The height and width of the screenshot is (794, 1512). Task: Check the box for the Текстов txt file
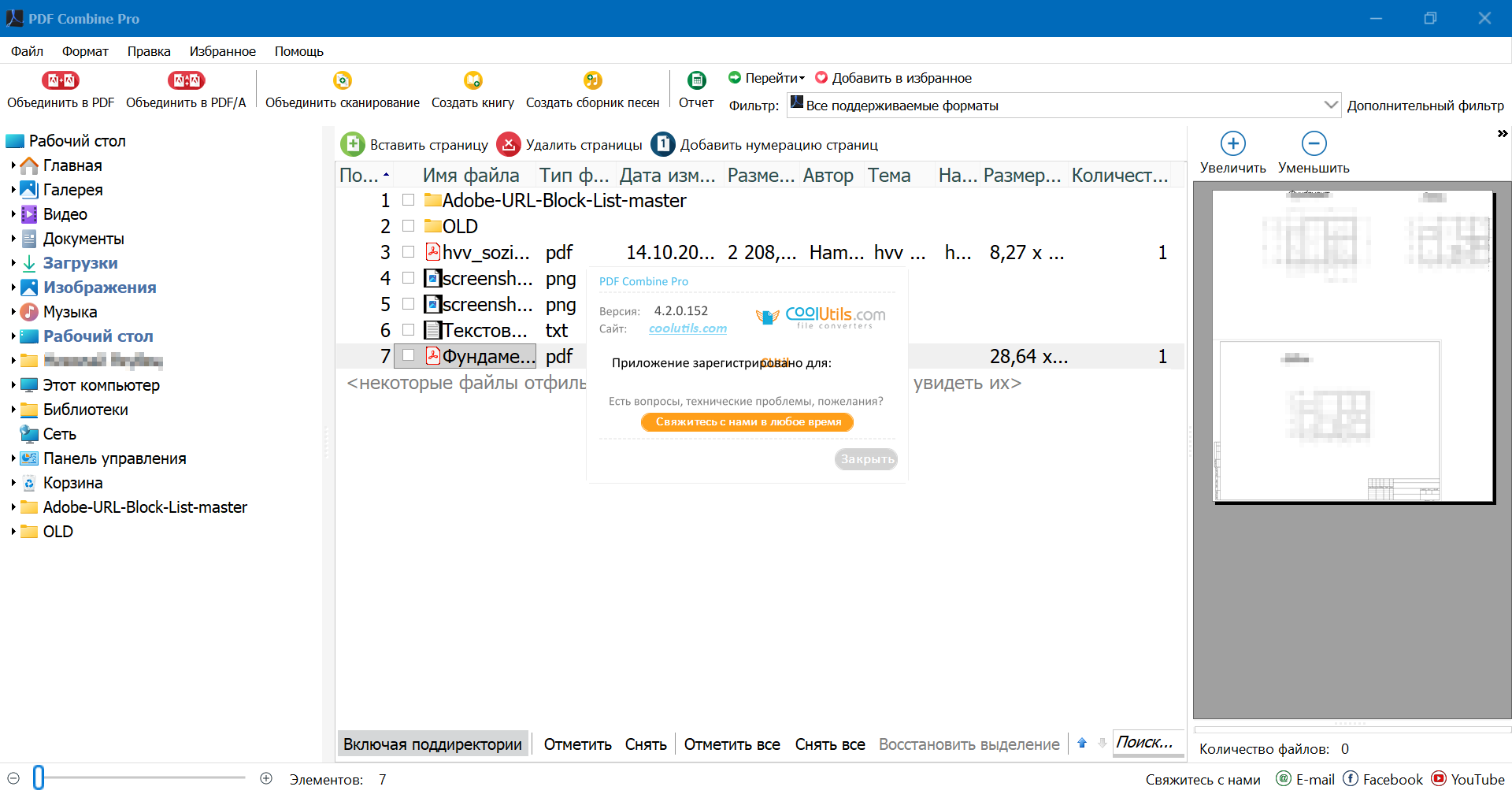(x=408, y=330)
